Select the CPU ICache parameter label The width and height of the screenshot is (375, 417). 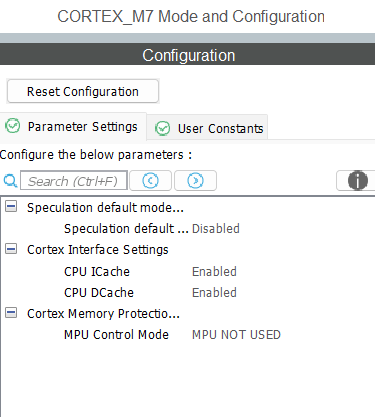point(97,272)
